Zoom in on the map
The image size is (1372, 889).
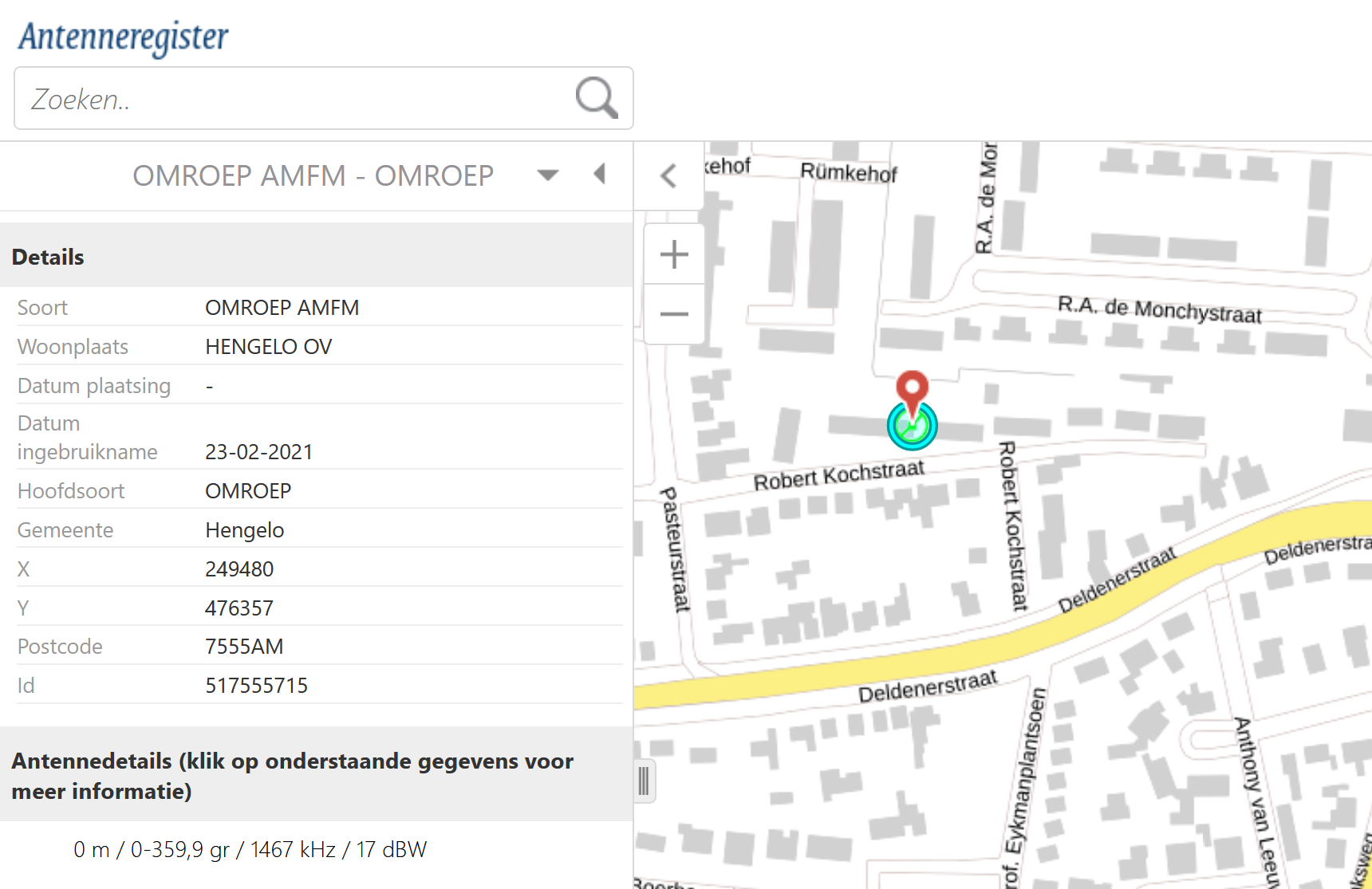coord(674,255)
